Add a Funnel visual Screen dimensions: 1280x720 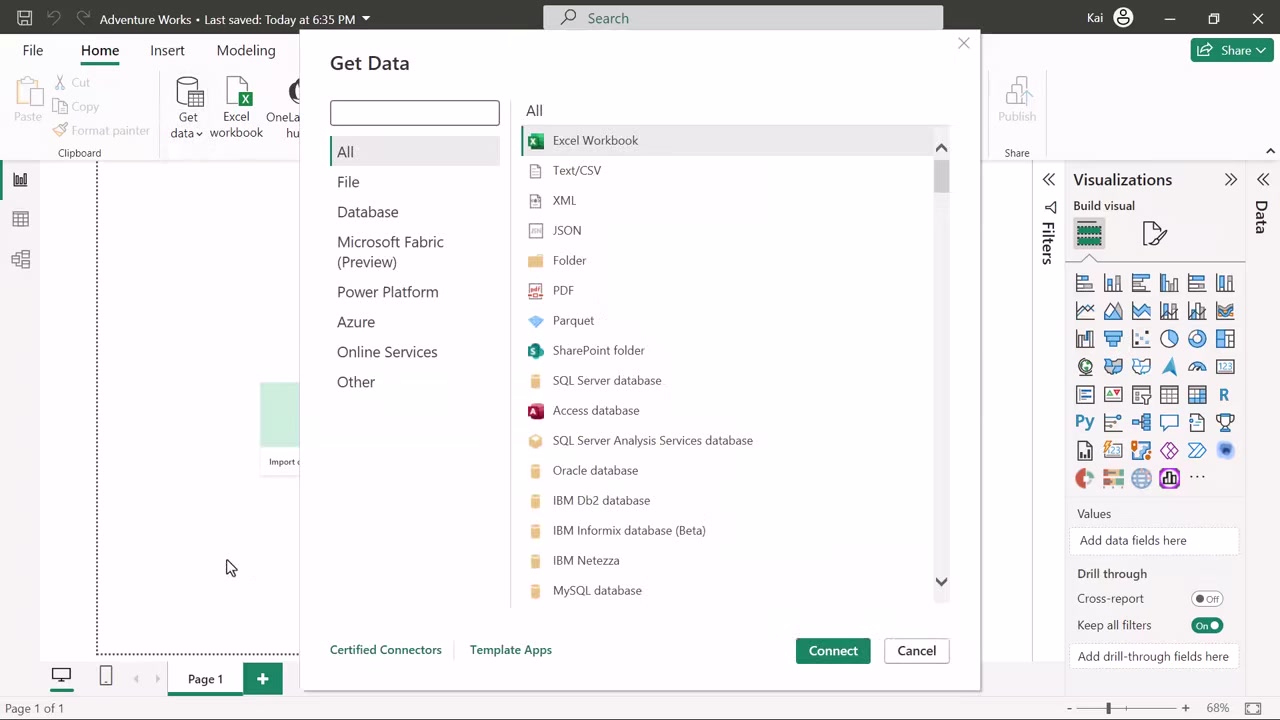click(1113, 339)
